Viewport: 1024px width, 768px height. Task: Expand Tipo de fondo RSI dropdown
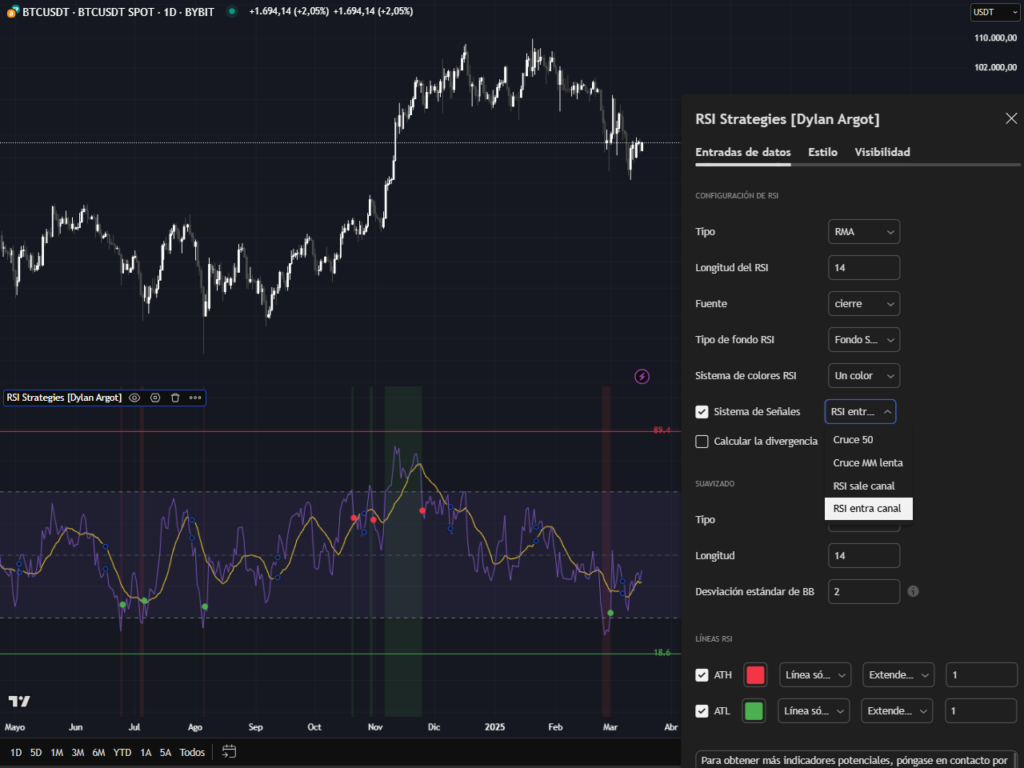[863, 340]
